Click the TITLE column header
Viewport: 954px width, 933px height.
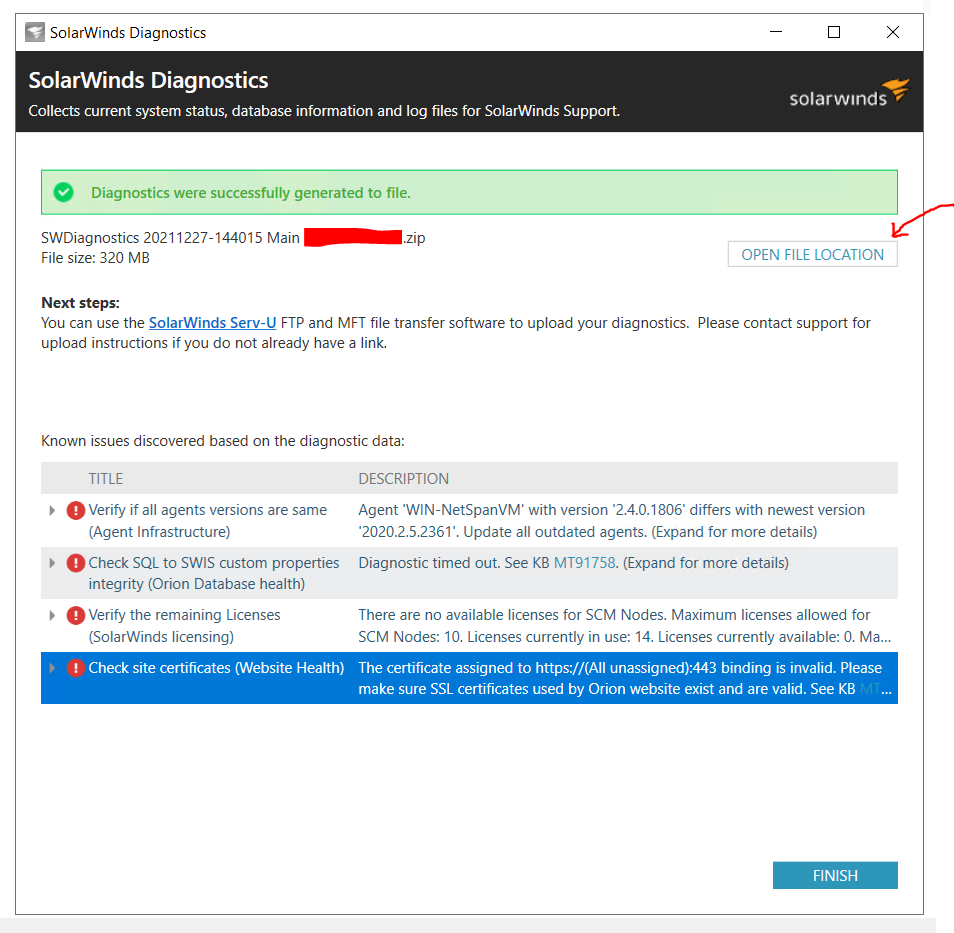pos(106,479)
